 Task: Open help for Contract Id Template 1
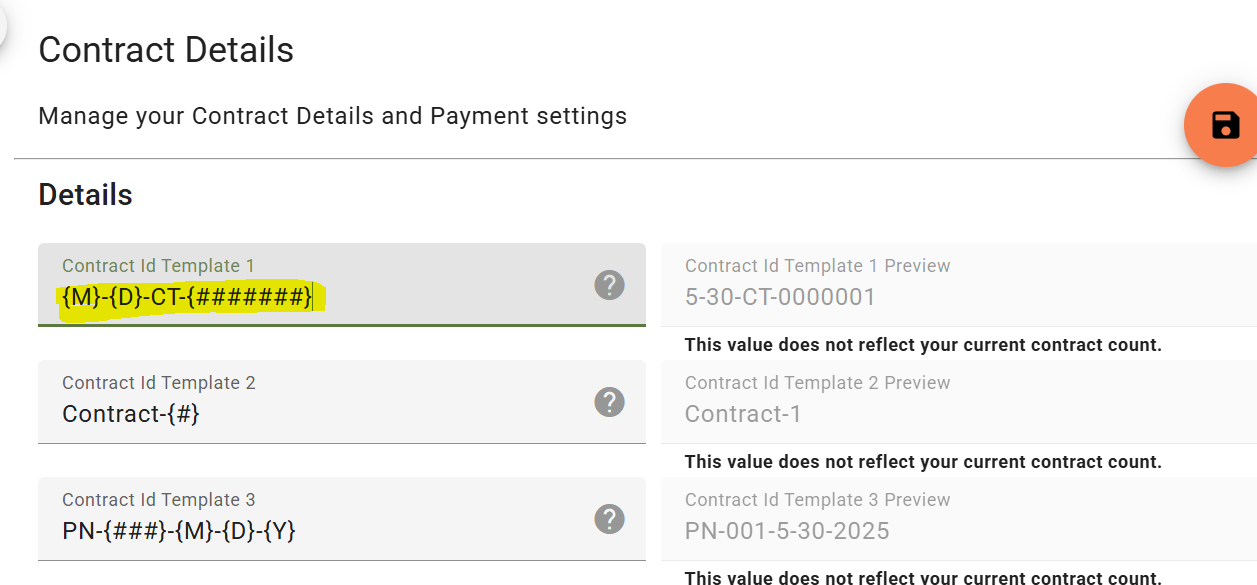point(609,285)
